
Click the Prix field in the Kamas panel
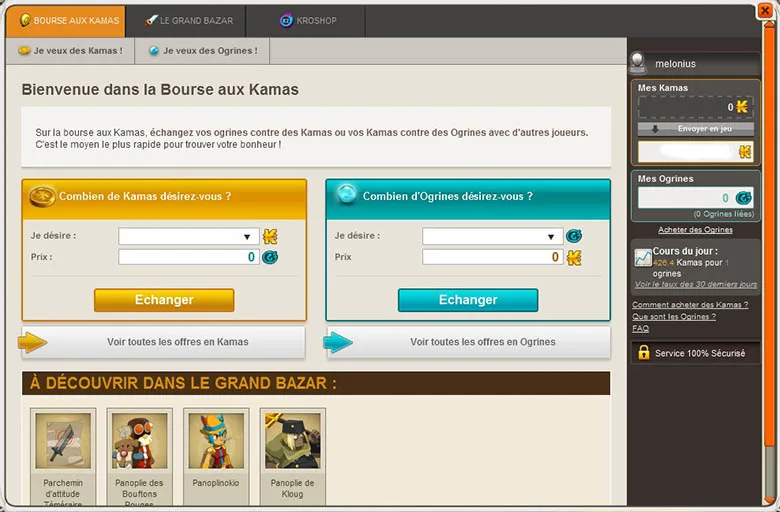point(189,257)
